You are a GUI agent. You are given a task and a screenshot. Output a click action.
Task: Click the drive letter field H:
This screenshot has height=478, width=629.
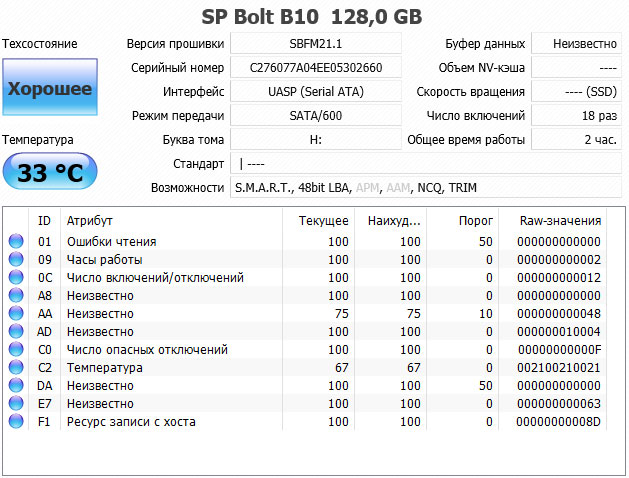point(316,140)
